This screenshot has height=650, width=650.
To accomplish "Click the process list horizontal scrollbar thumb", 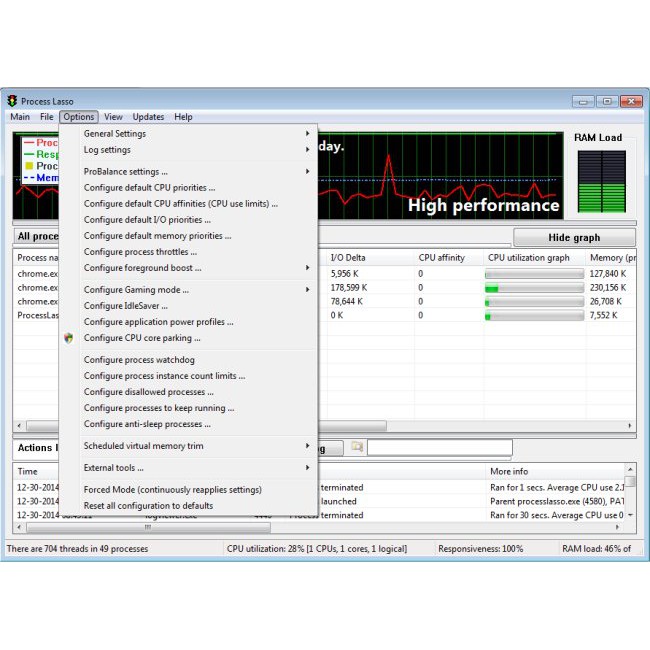I will point(352,426).
